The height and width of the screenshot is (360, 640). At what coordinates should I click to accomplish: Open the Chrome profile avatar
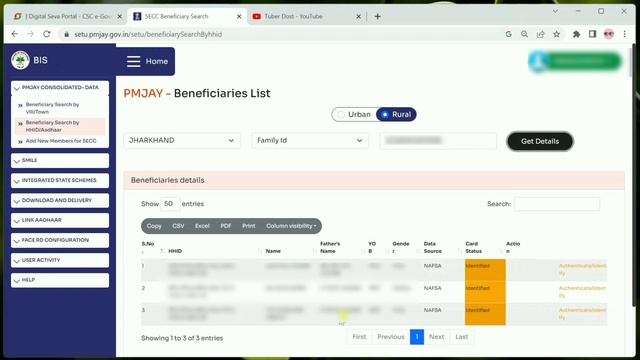point(609,34)
